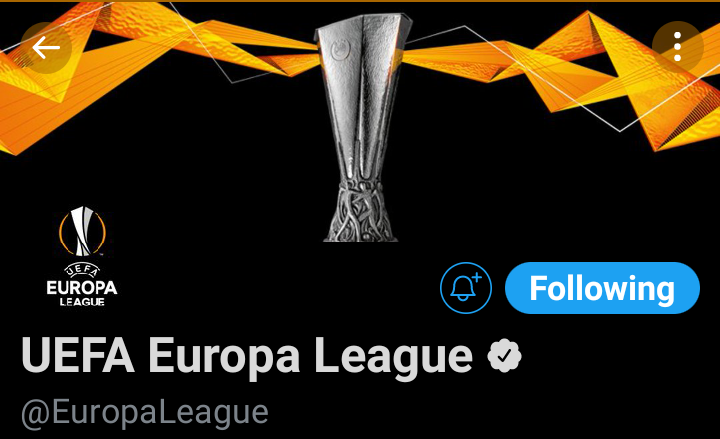
Task: Select the UEFA Europa League display name
Action: [247, 356]
